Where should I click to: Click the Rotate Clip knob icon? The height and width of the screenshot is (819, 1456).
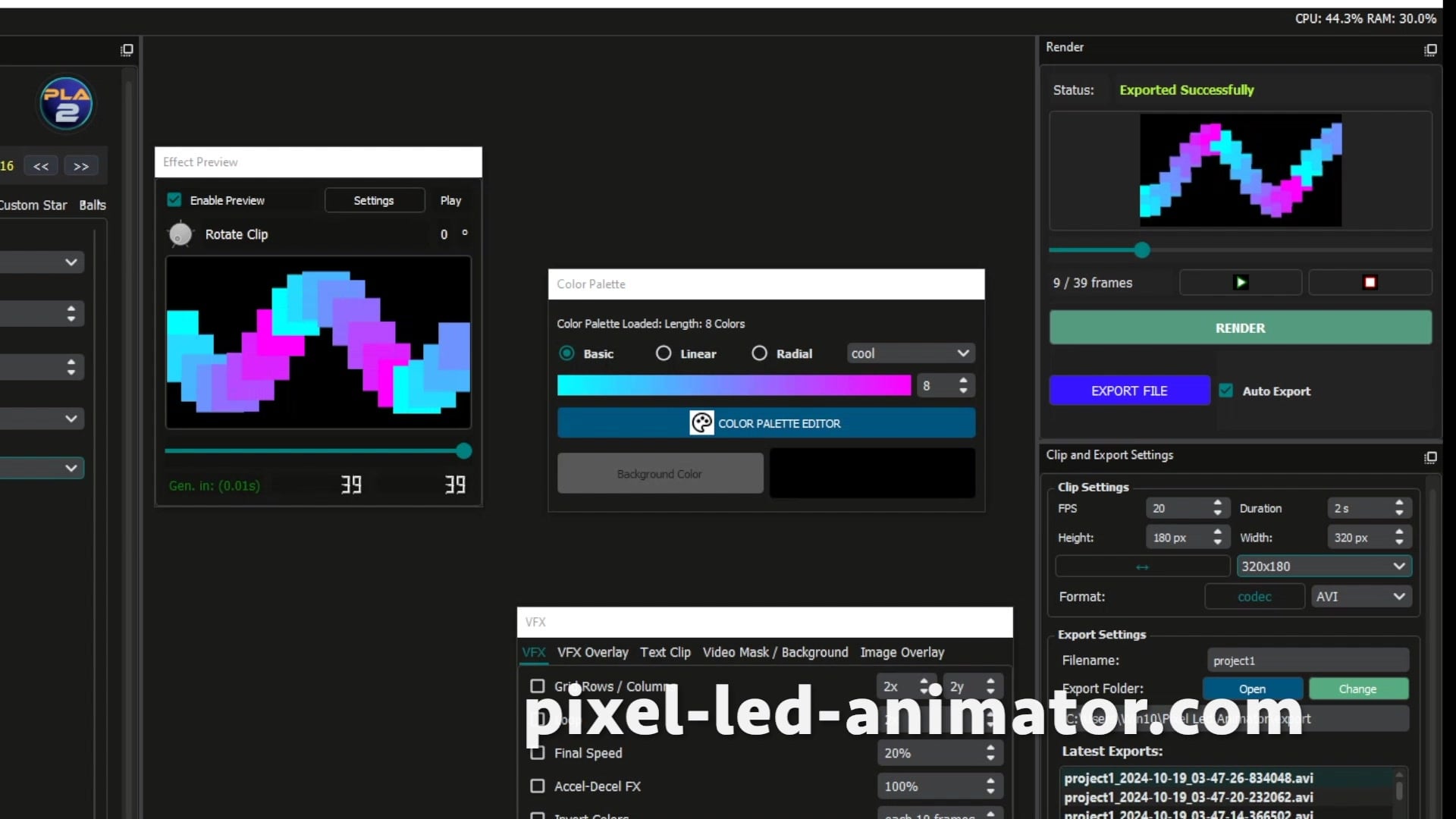coord(180,234)
